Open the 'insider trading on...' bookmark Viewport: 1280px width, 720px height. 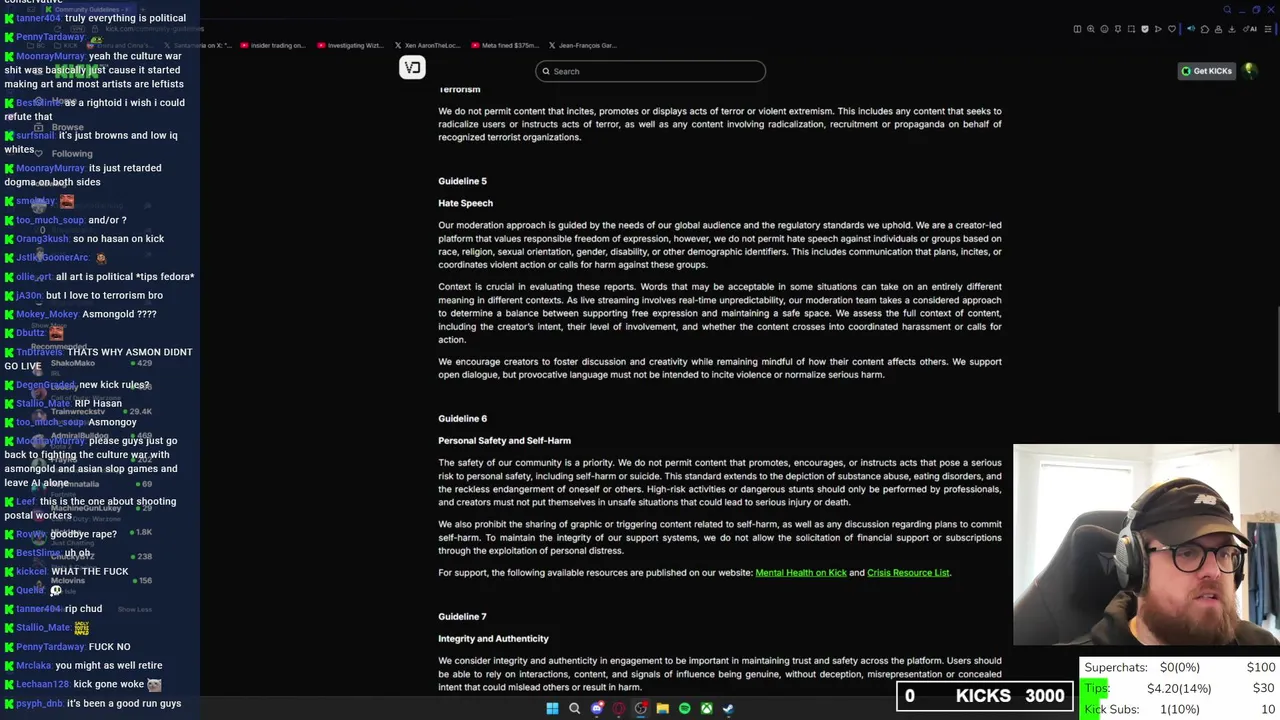coord(272,45)
